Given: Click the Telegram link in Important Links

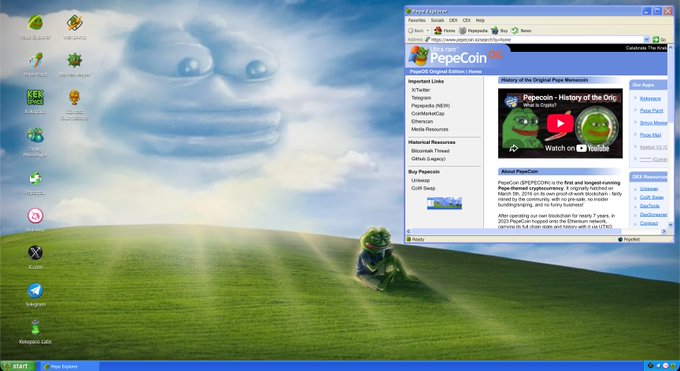Looking at the screenshot, I should pos(421,98).
